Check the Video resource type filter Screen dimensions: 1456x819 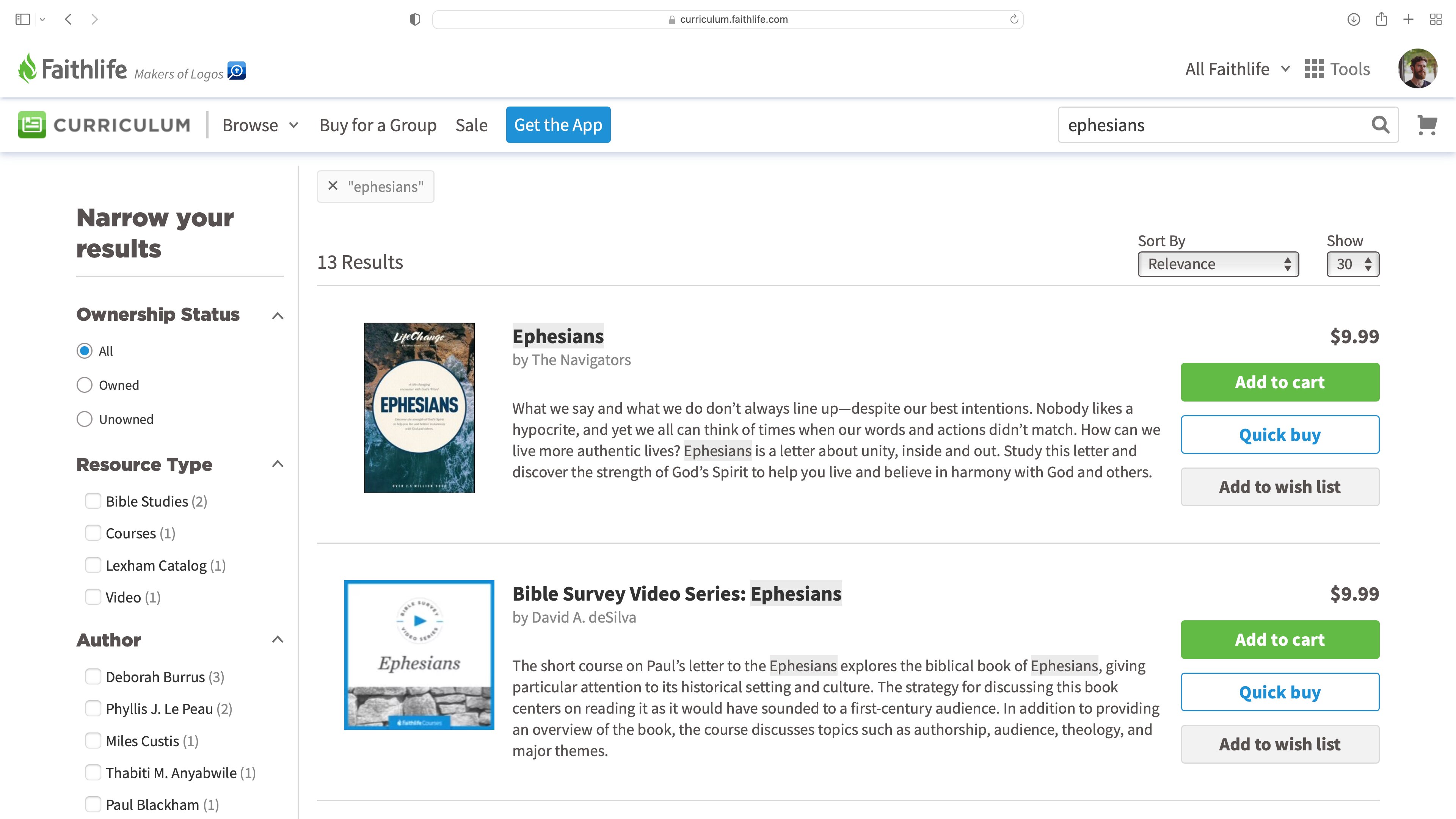coord(93,597)
